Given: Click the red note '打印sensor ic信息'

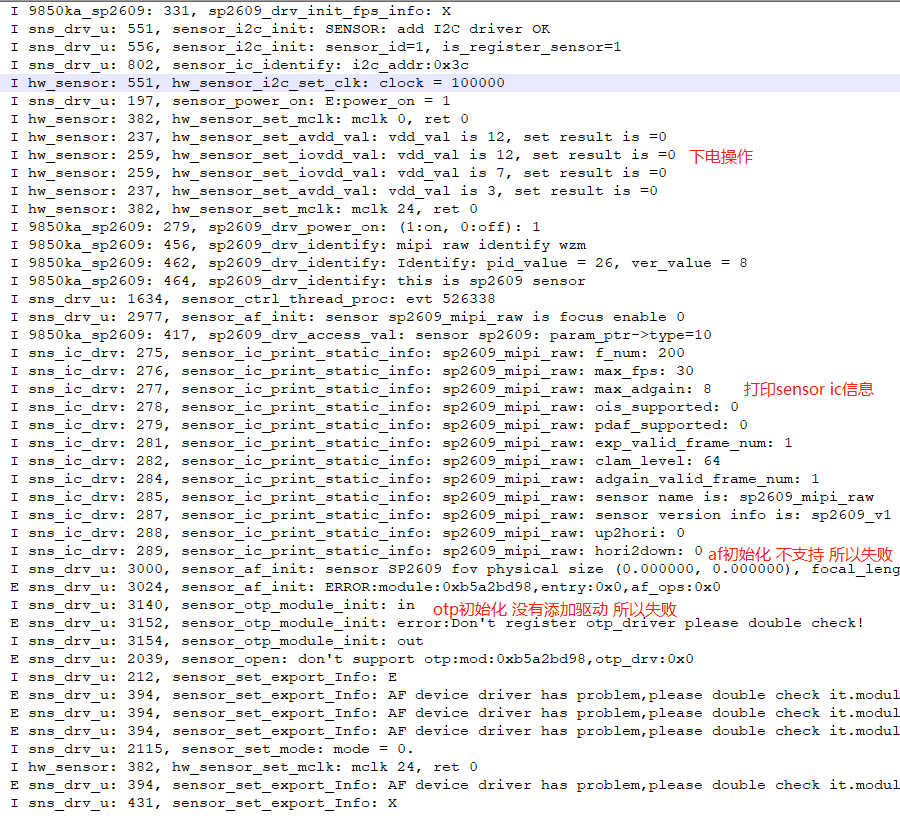Looking at the screenshot, I should 809,389.
